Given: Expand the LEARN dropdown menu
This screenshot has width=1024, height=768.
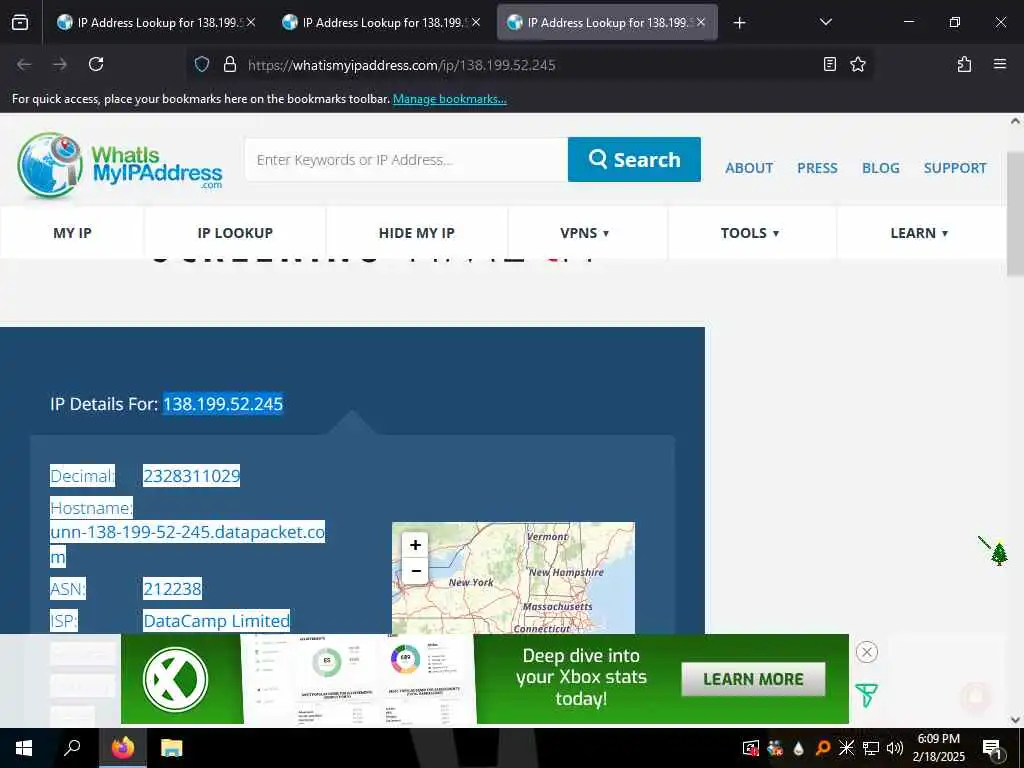Looking at the screenshot, I should [x=919, y=233].
